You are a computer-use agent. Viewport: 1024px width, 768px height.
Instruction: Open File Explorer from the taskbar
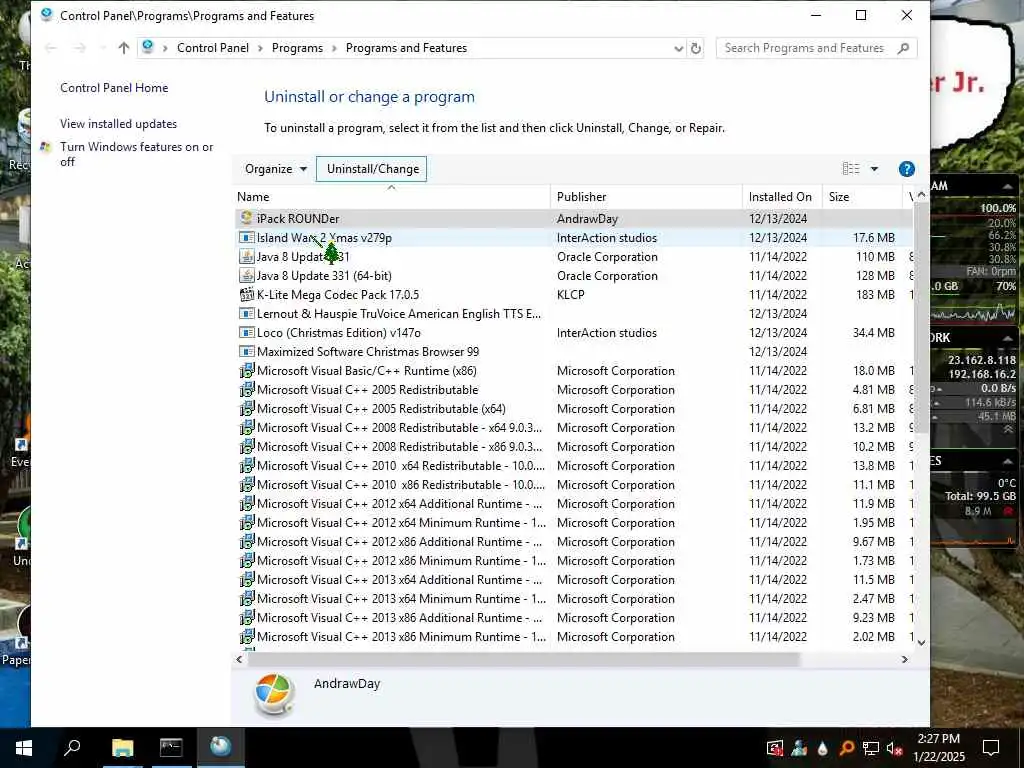[x=122, y=748]
